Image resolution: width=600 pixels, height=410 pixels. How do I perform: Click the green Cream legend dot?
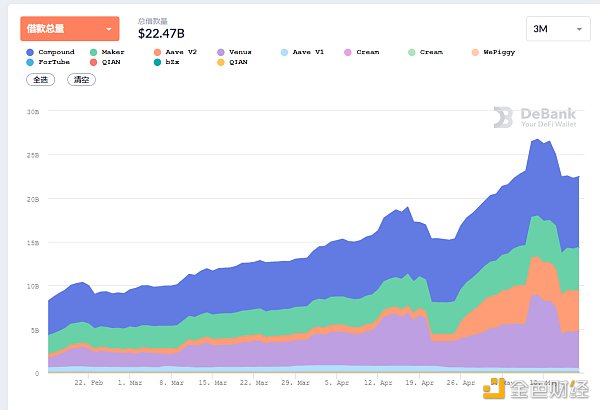pos(411,52)
